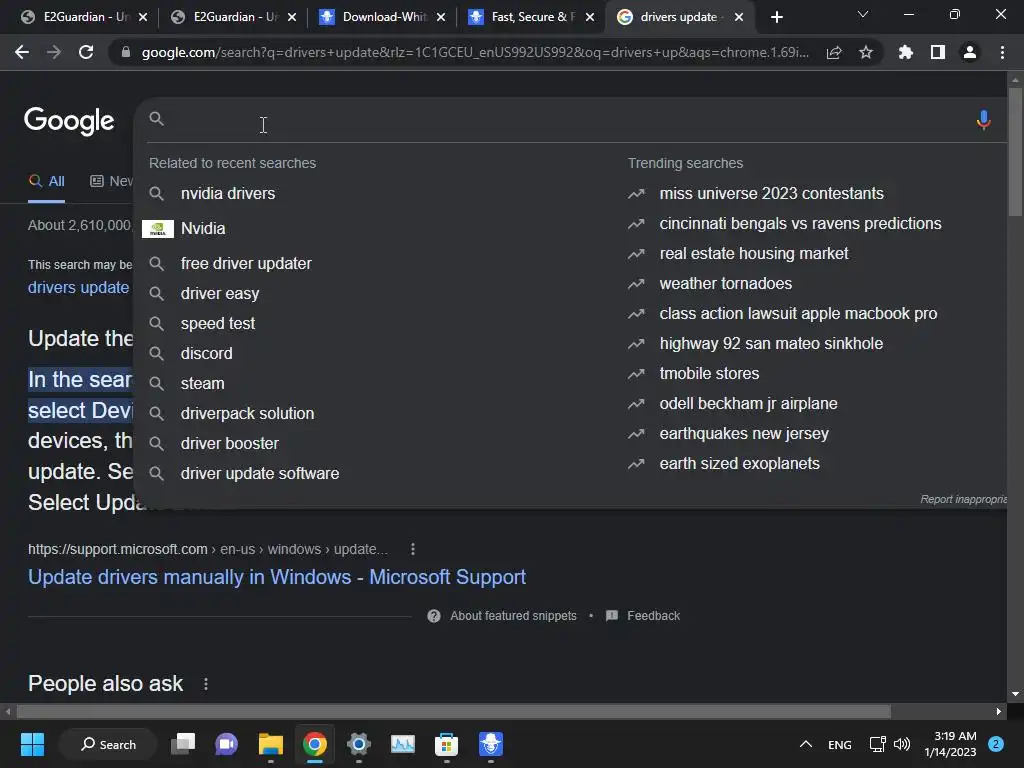Open Update drivers manually Microsoft Support link
This screenshot has height=768, width=1024.
(277, 577)
